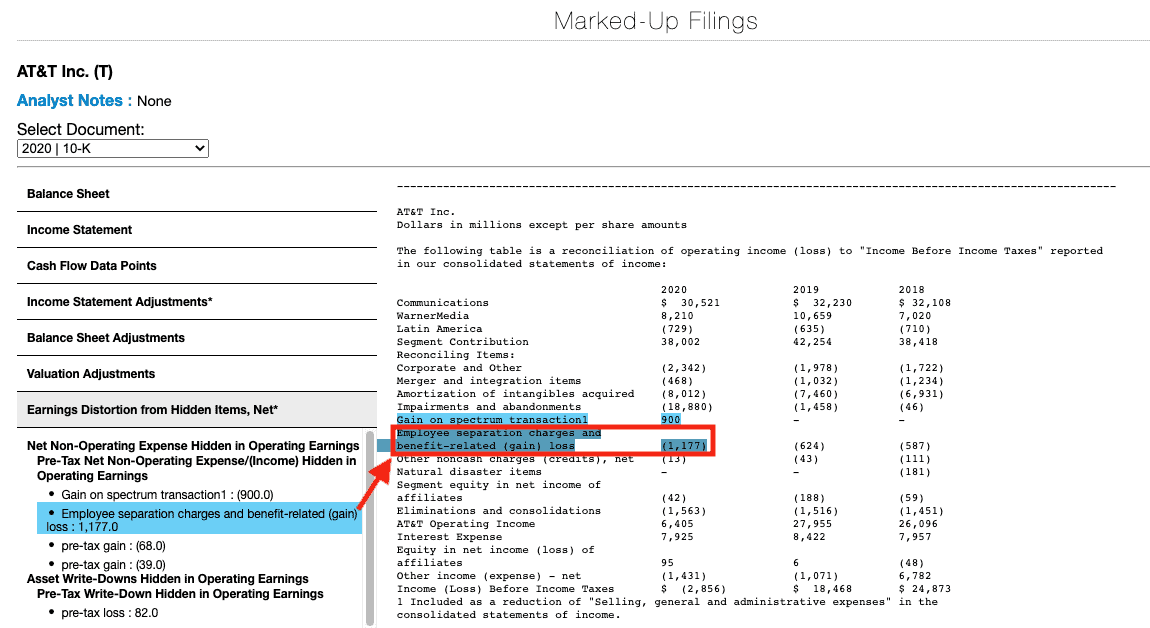Click highlighted benefit-related (gain) loss text

tap(486, 445)
